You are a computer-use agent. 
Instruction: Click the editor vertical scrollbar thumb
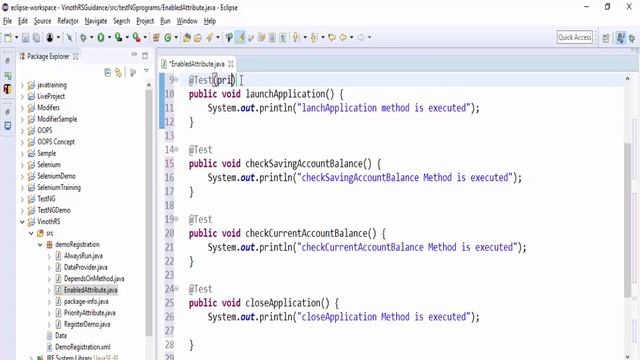pyautogui.click(x=628, y=220)
